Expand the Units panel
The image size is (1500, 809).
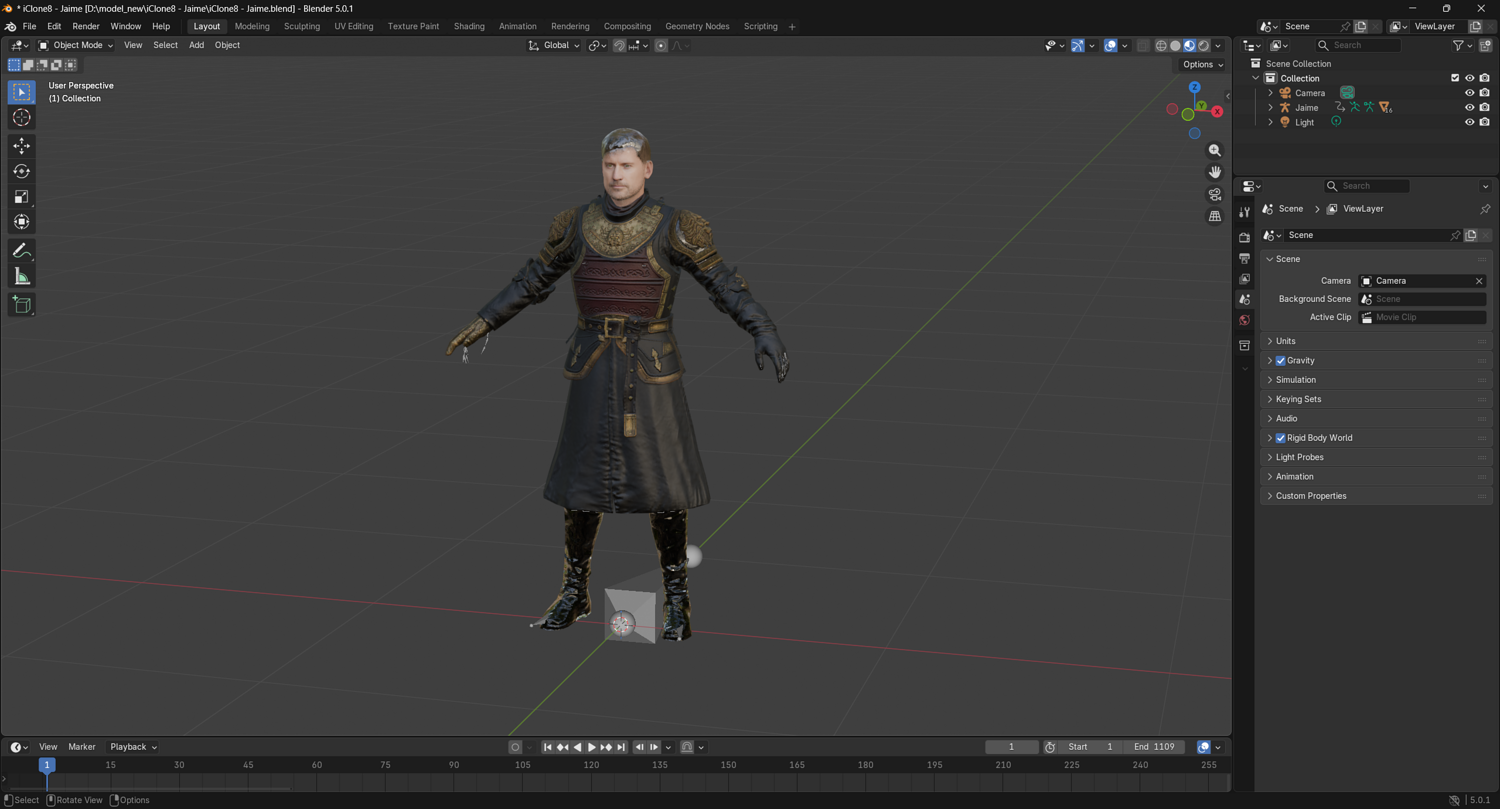click(x=1375, y=341)
